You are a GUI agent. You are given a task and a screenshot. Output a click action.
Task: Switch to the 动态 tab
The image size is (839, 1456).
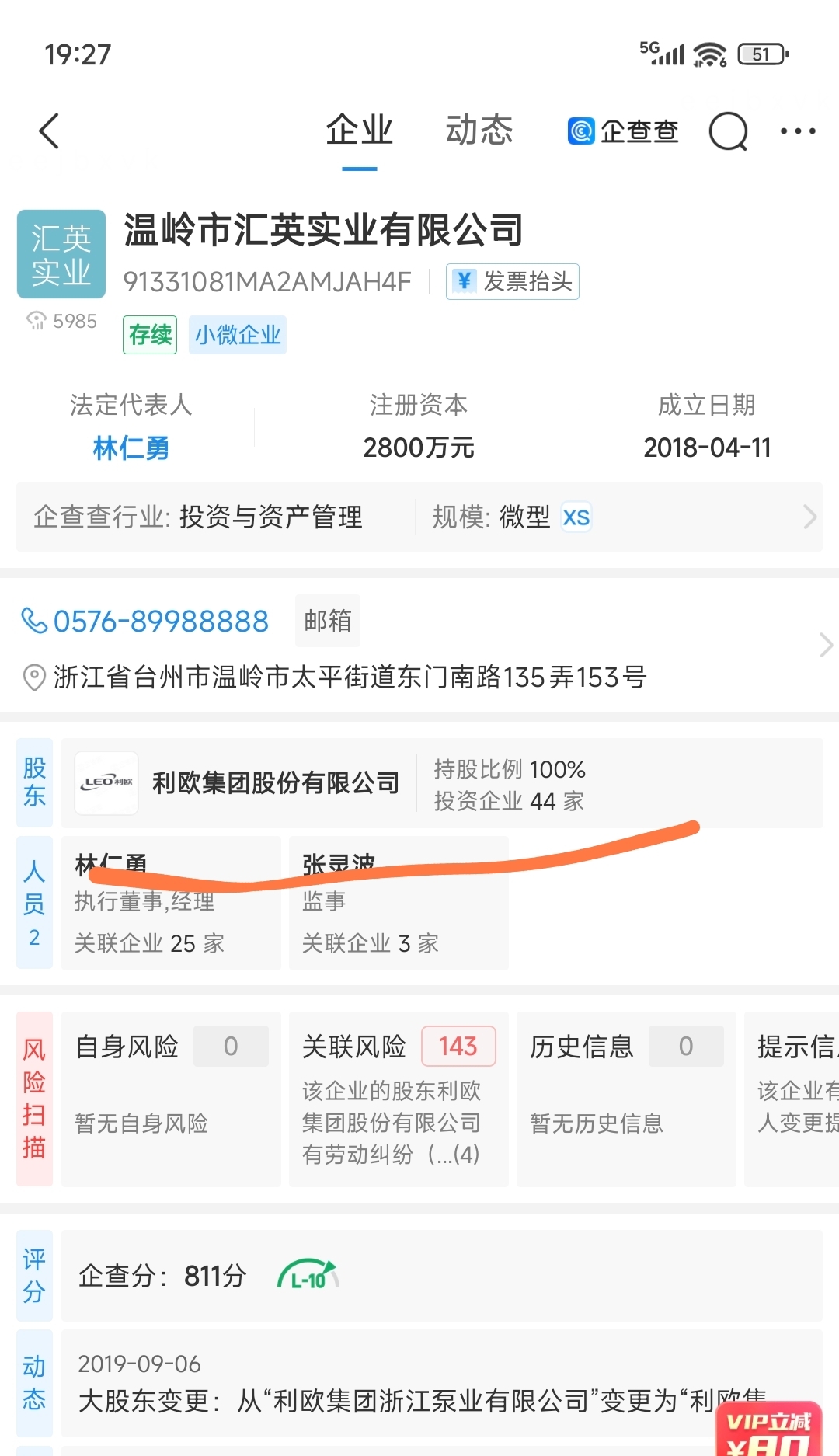(x=479, y=130)
